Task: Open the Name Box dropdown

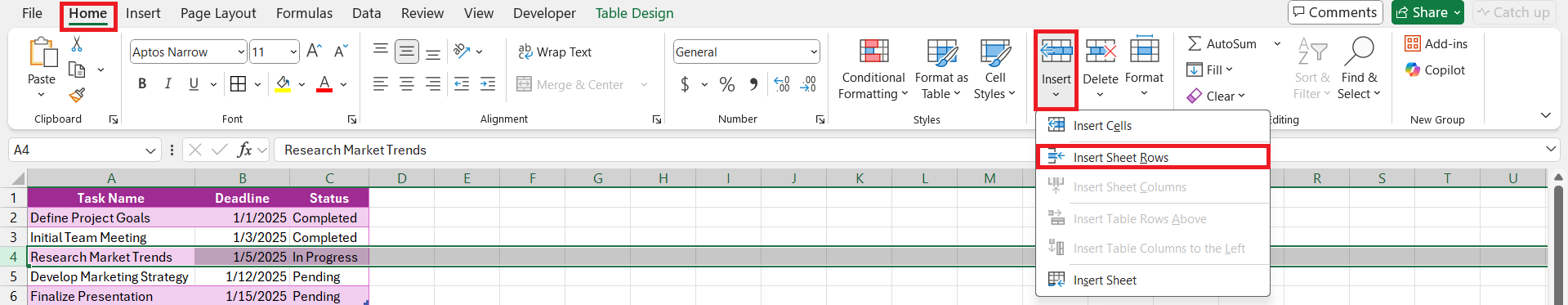Action: tap(150, 150)
